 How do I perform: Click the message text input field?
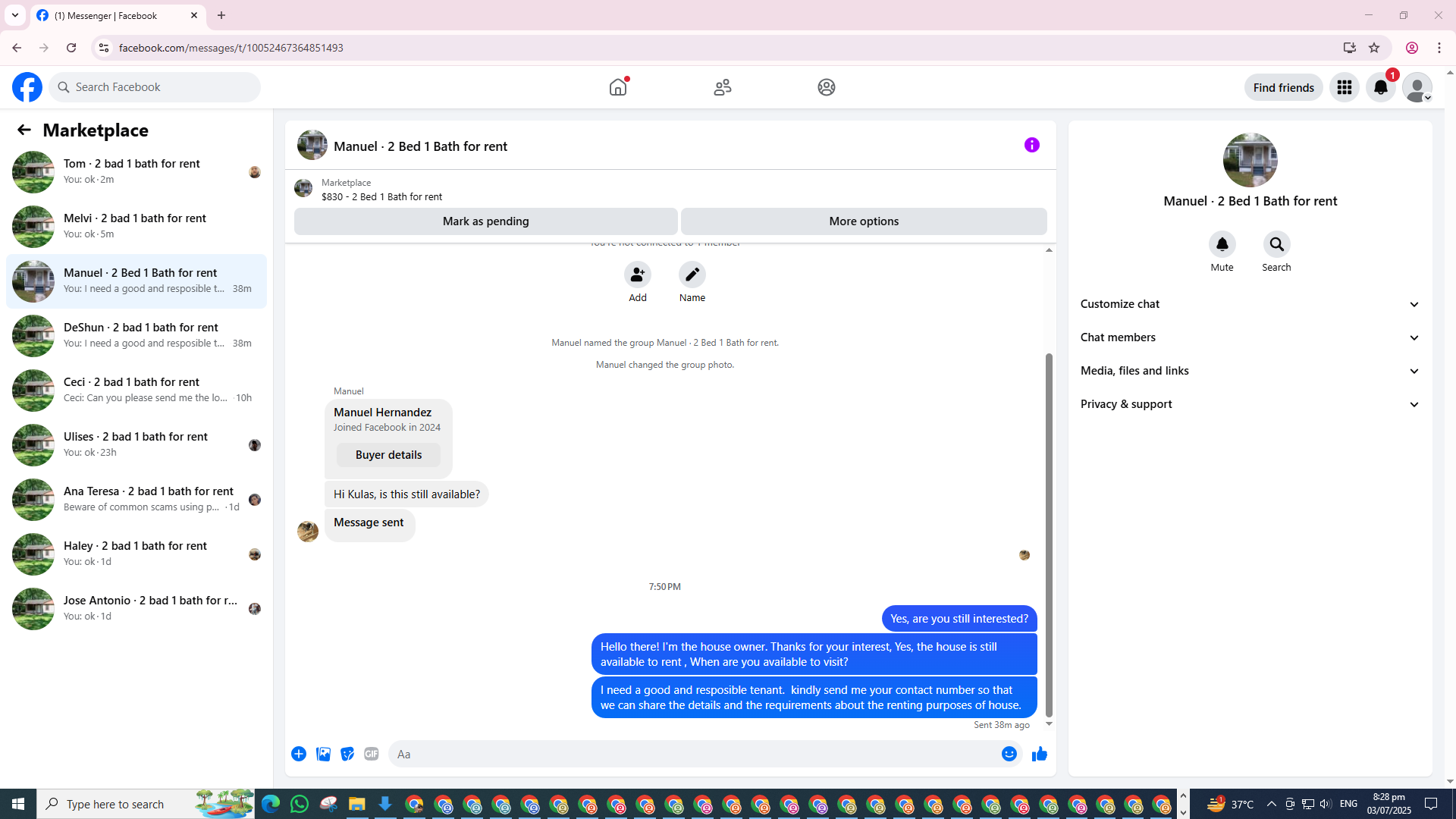click(682, 754)
